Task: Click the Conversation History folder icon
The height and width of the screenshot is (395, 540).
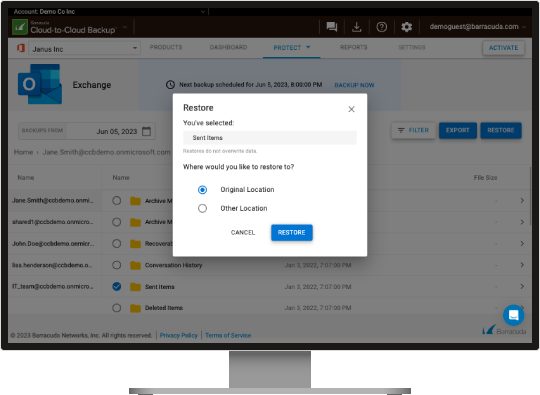Action: (135, 265)
